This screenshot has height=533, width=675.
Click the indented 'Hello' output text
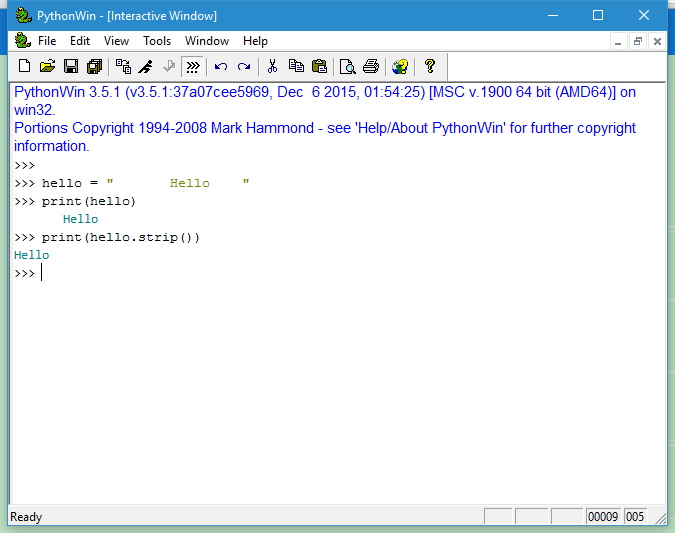pyautogui.click(x=81, y=219)
